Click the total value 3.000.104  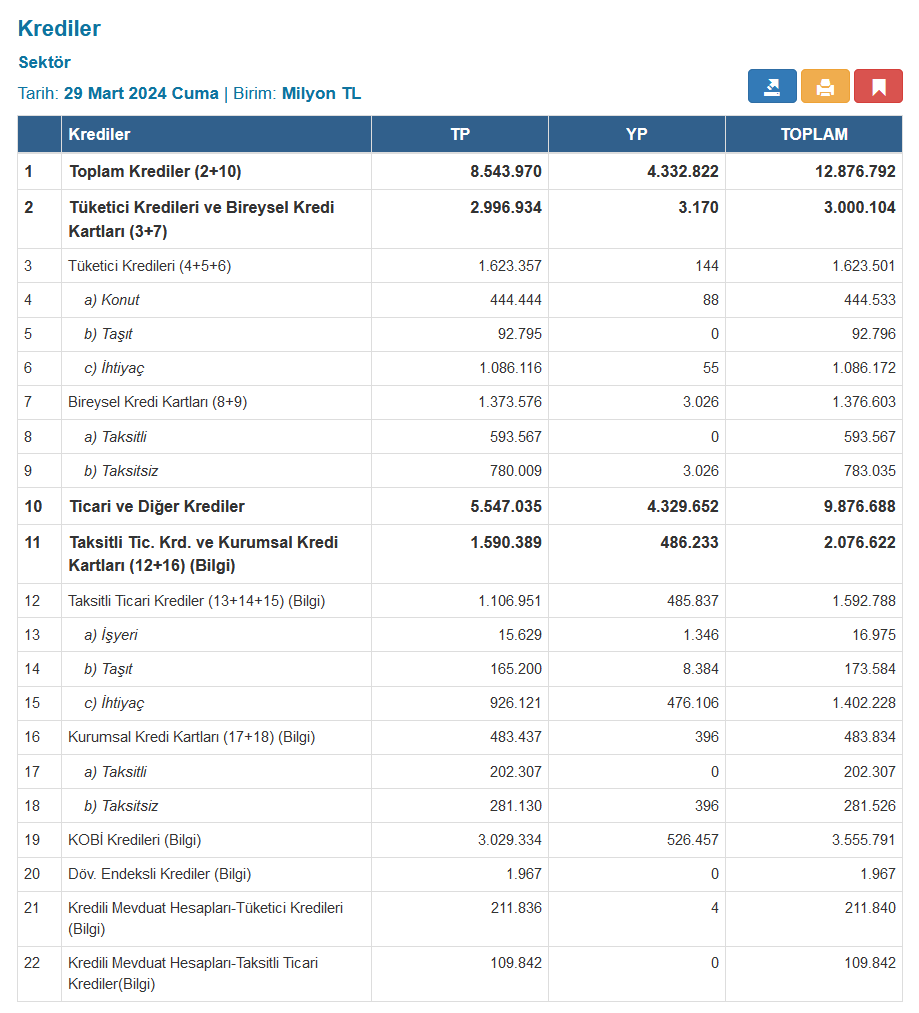(x=860, y=207)
